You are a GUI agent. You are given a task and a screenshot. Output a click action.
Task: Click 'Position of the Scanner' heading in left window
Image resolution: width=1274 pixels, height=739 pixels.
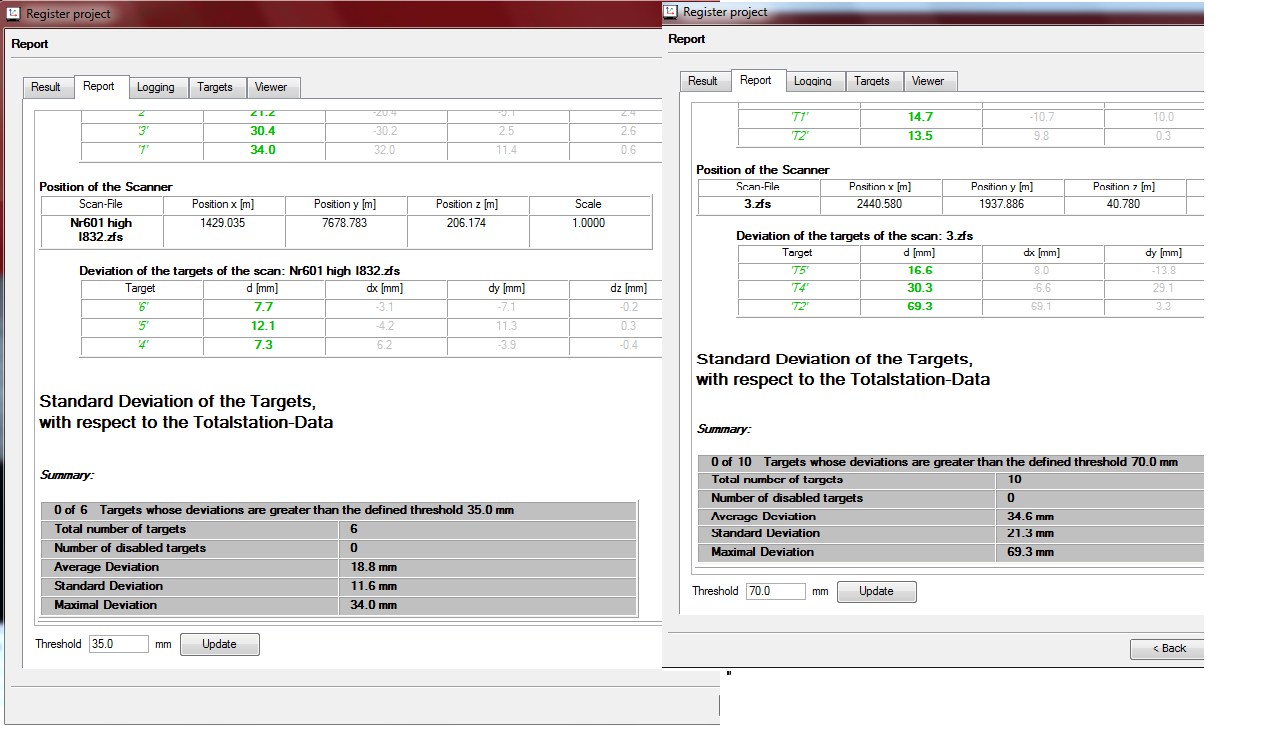tap(106, 187)
